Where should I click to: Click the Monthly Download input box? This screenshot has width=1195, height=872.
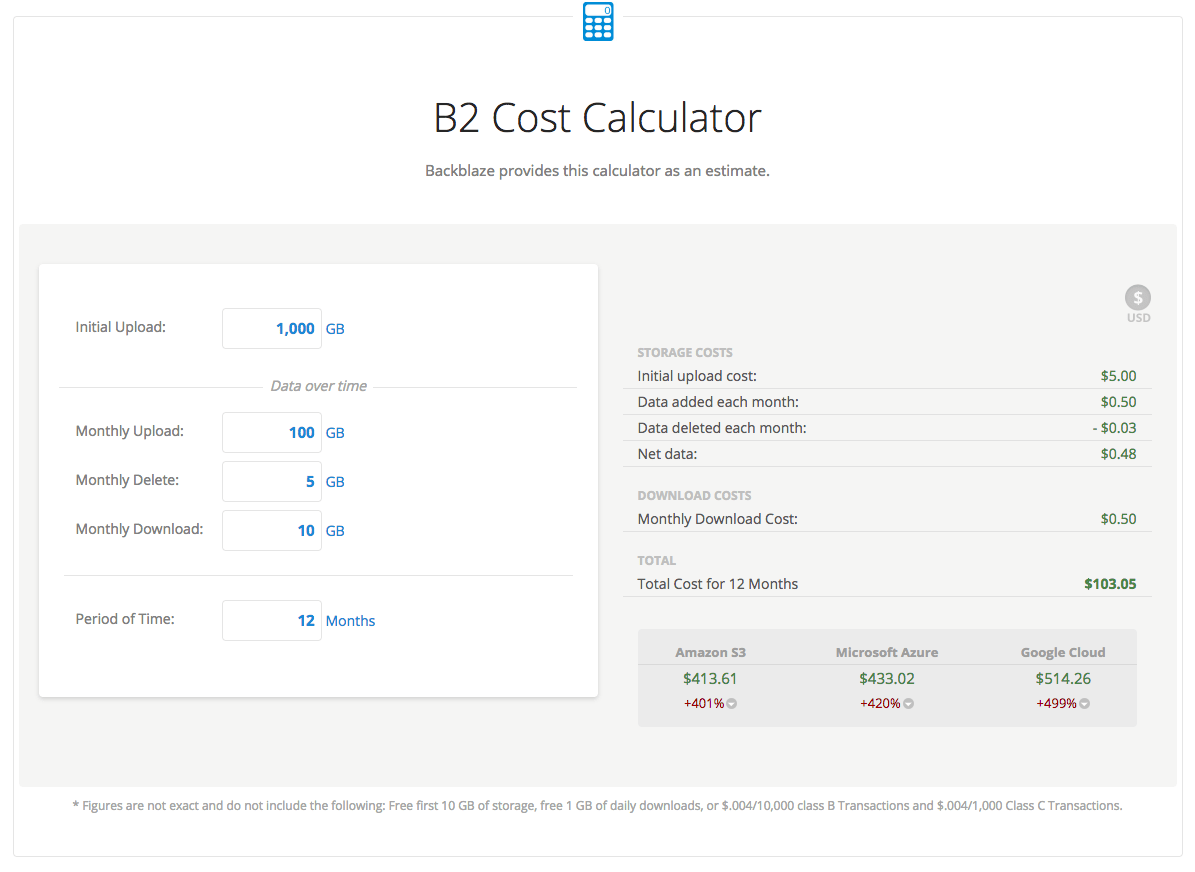point(271,530)
